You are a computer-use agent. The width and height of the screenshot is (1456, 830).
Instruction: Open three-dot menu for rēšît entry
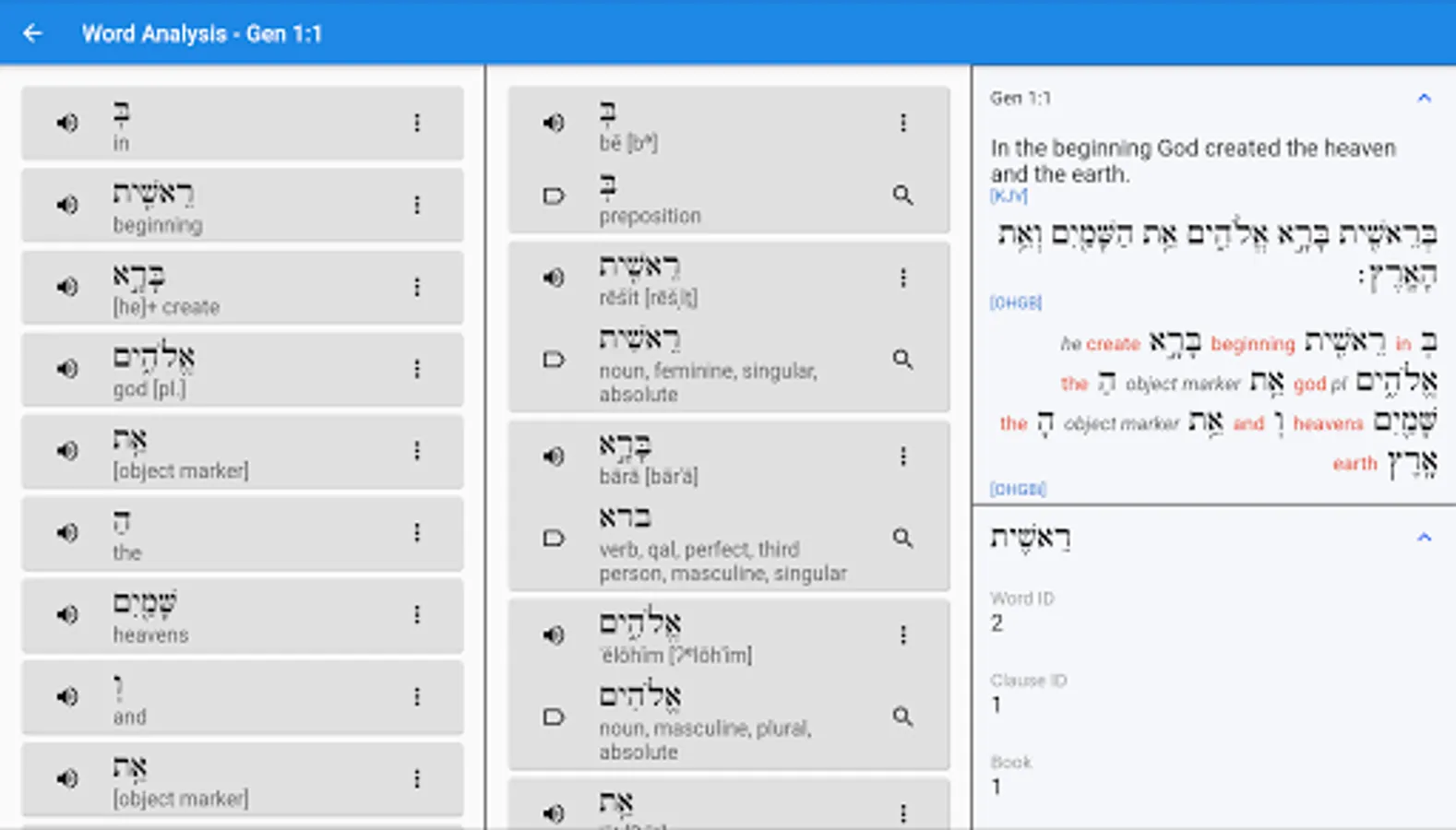pos(902,278)
